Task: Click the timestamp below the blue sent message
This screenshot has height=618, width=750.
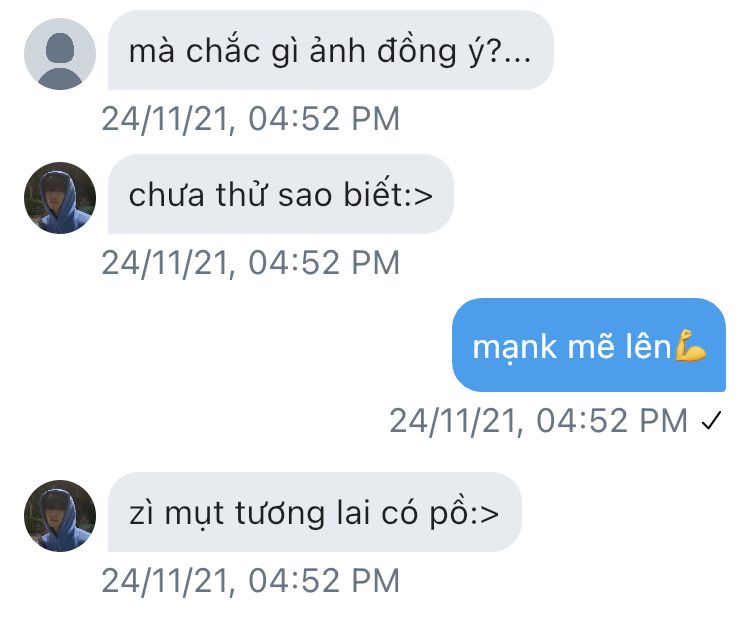Action: click(538, 421)
